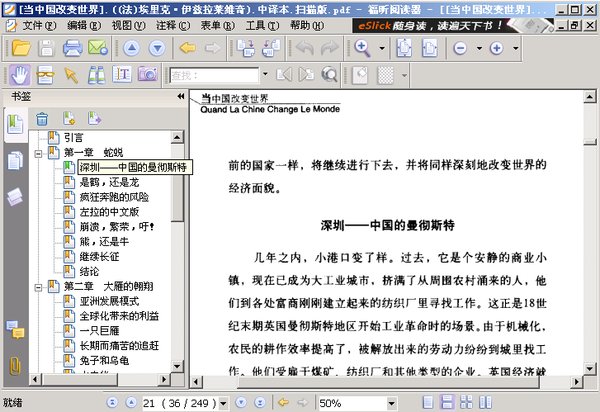This screenshot has height=412, width=600.
Task: Select the arrow selection tool
Action: click(71, 75)
